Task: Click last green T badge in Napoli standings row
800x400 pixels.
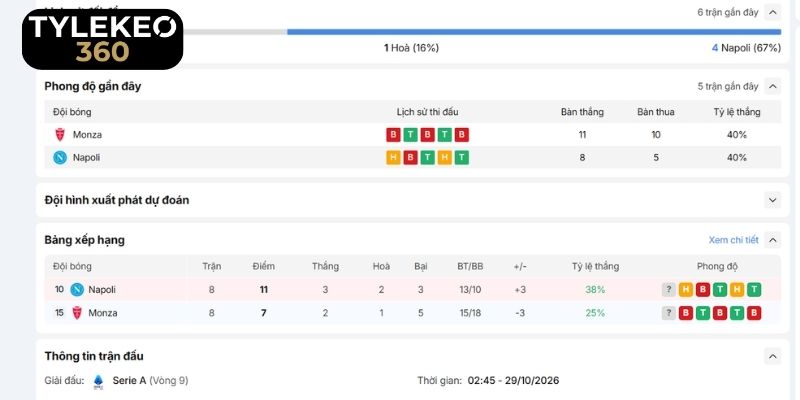Action: click(754, 290)
